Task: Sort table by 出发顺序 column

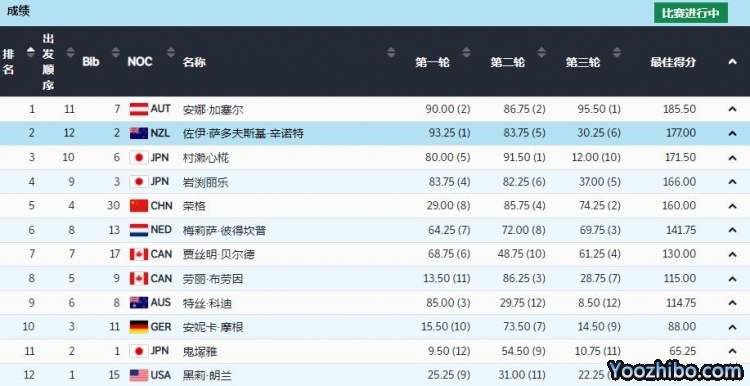Action: (70, 52)
